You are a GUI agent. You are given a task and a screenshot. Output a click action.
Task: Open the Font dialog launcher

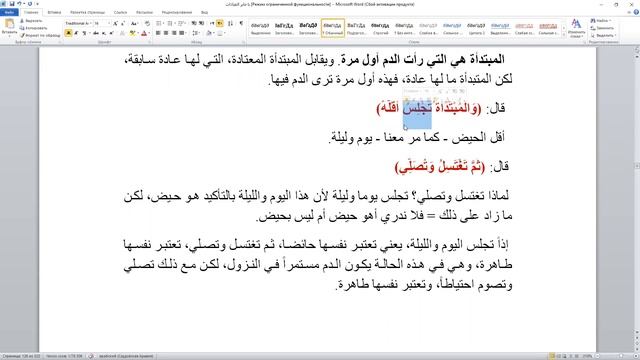pyautogui.click(x=149, y=42)
